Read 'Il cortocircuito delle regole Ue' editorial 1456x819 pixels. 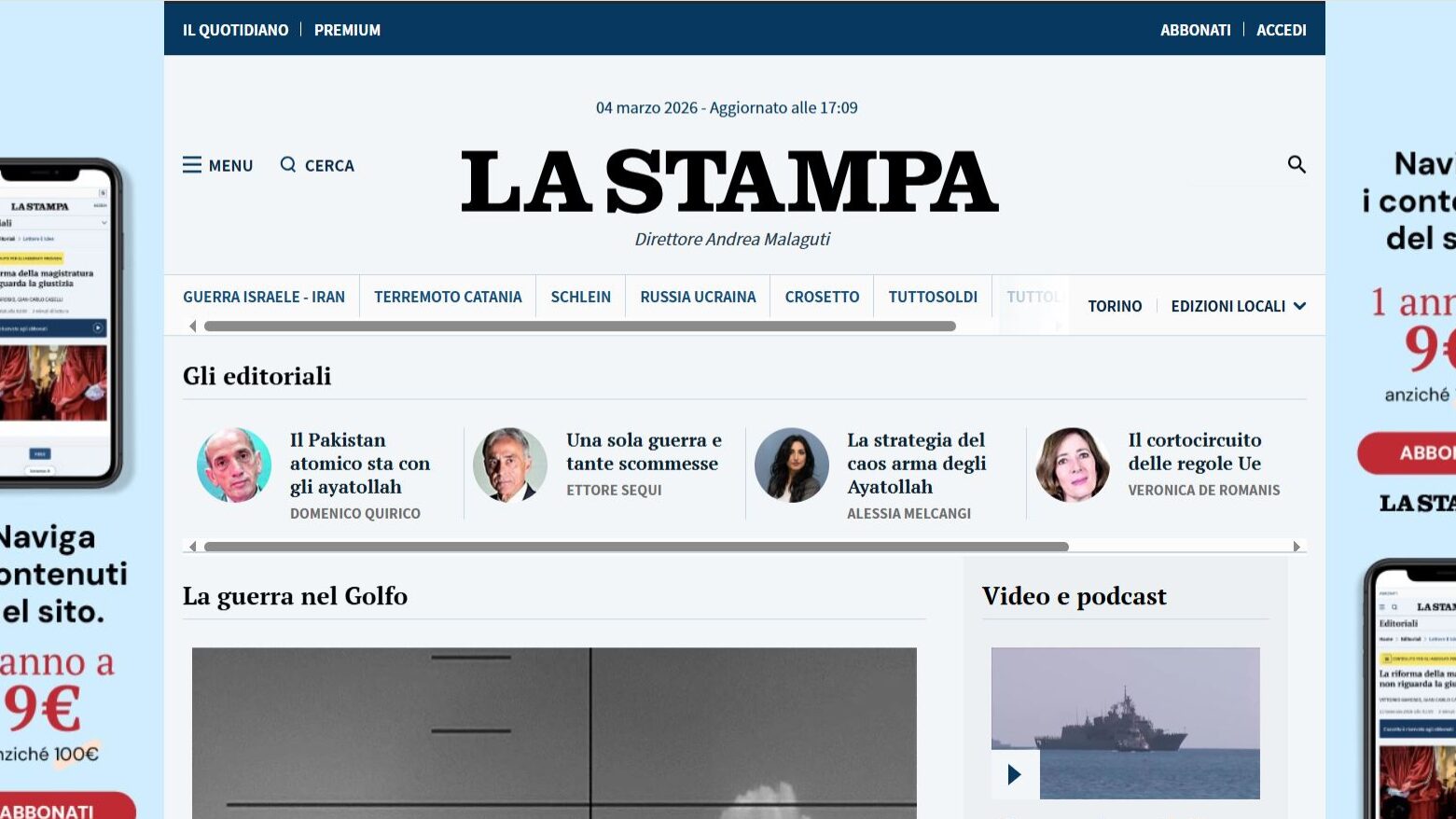click(1194, 451)
